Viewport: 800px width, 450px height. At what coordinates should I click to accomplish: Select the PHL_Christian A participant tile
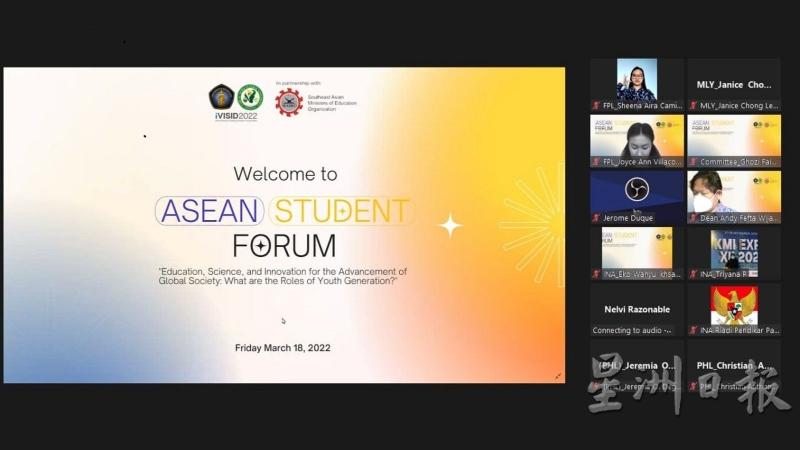(734, 366)
